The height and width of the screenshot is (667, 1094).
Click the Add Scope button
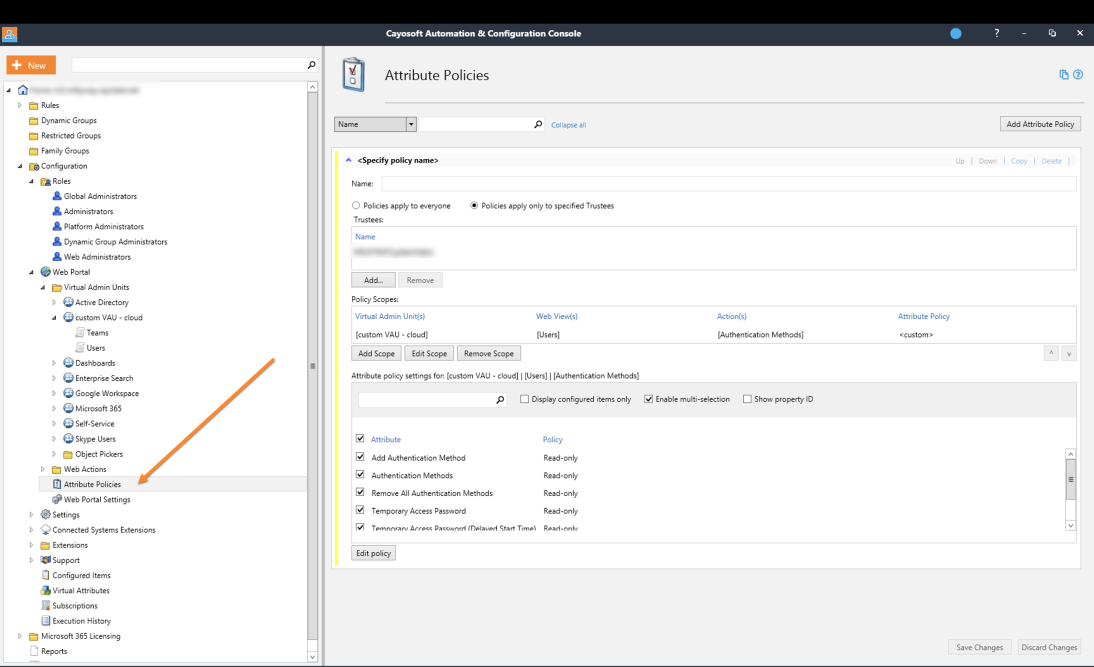[x=376, y=354]
